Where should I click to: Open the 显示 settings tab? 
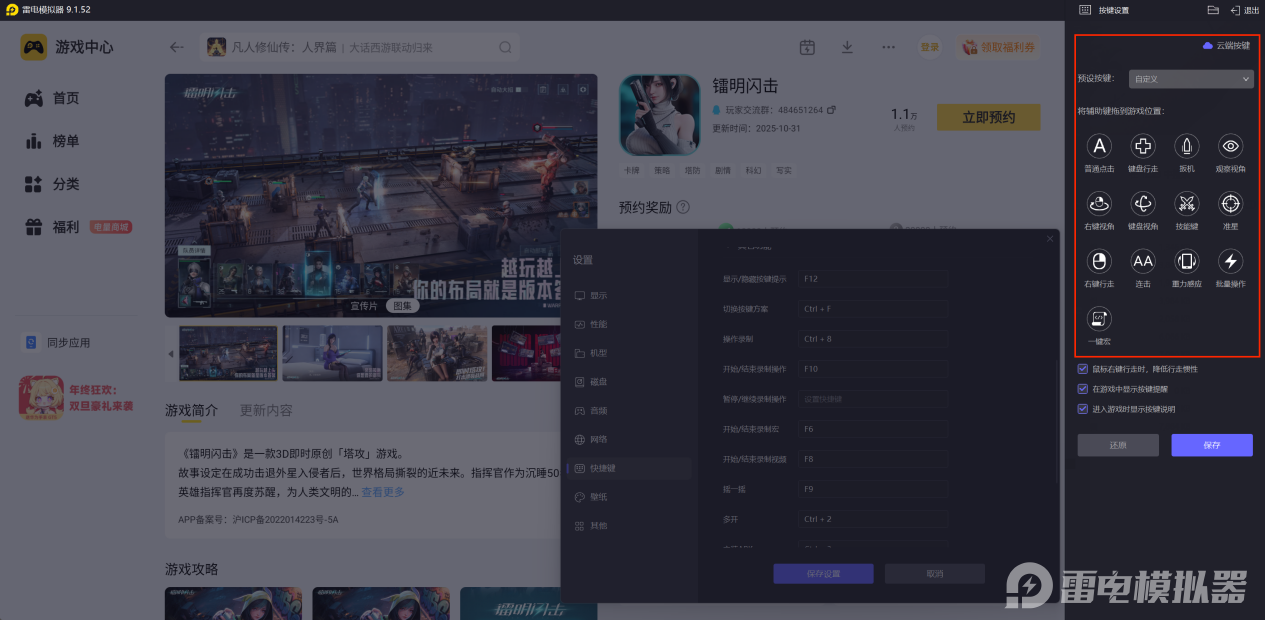point(630,296)
